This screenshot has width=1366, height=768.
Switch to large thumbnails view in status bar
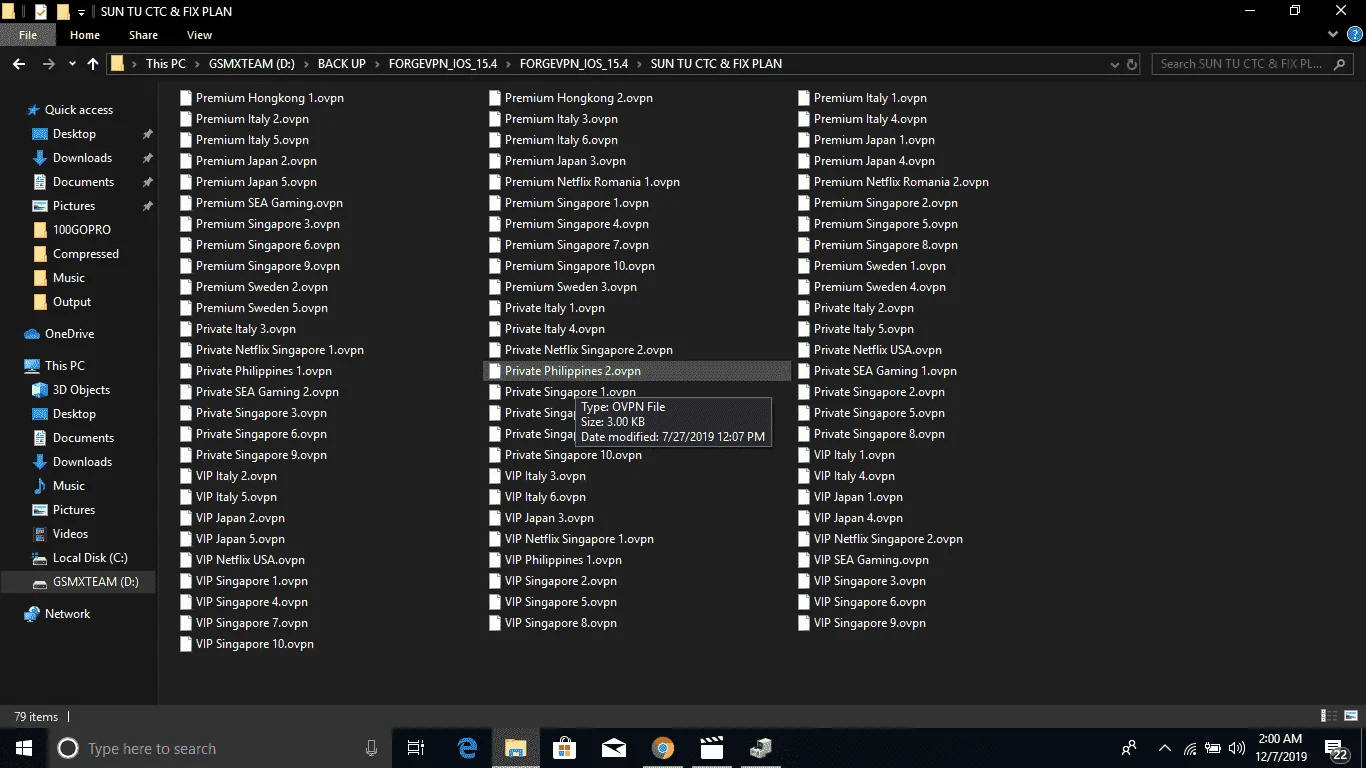[1351, 716]
